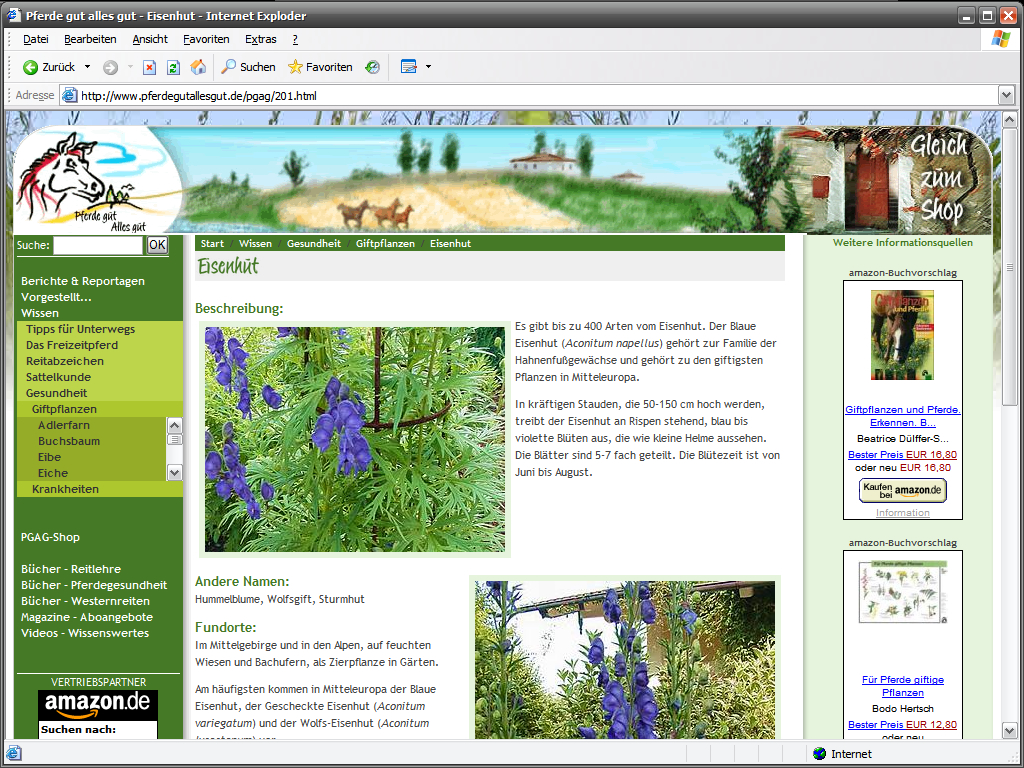This screenshot has height=768, width=1024.
Task: Select Giftpflanzen submenu item
Action: [x=64, y=409]
